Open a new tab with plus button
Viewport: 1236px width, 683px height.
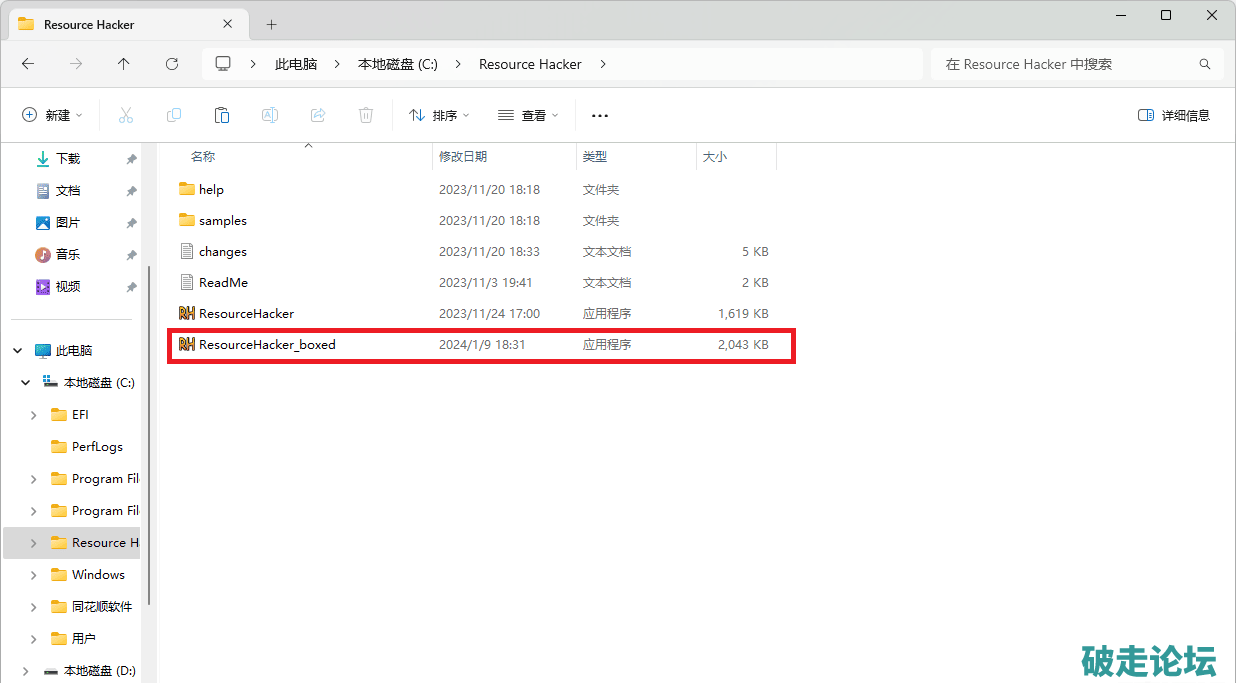(x=271, y=24)
